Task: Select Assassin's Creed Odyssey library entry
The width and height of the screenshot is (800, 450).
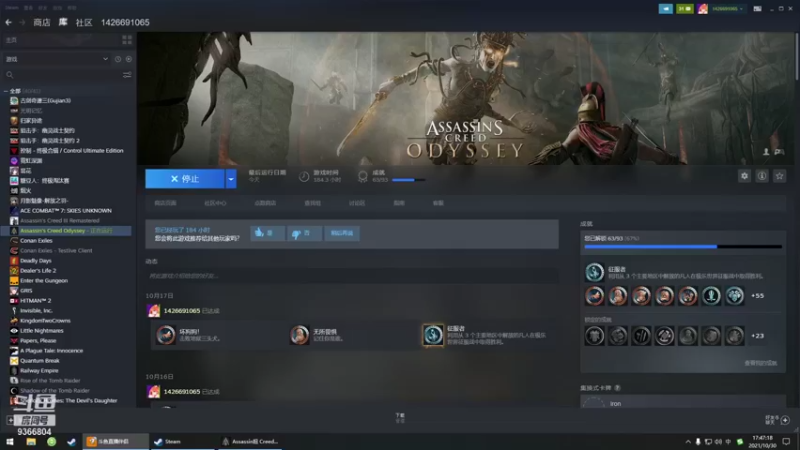Action: [66, 231]
